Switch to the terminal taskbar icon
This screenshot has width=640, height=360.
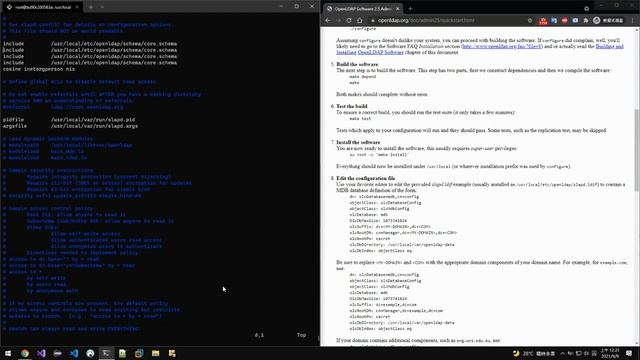point(107,353)
